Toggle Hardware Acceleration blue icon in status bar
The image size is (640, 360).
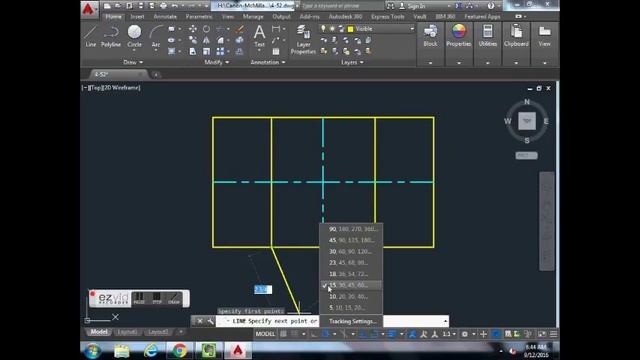[496, 334]
